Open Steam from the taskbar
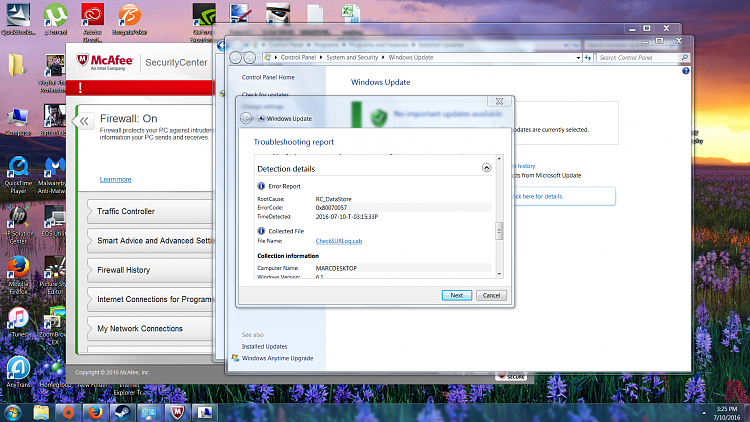The image size is (750, 422). tap(122, 412)
